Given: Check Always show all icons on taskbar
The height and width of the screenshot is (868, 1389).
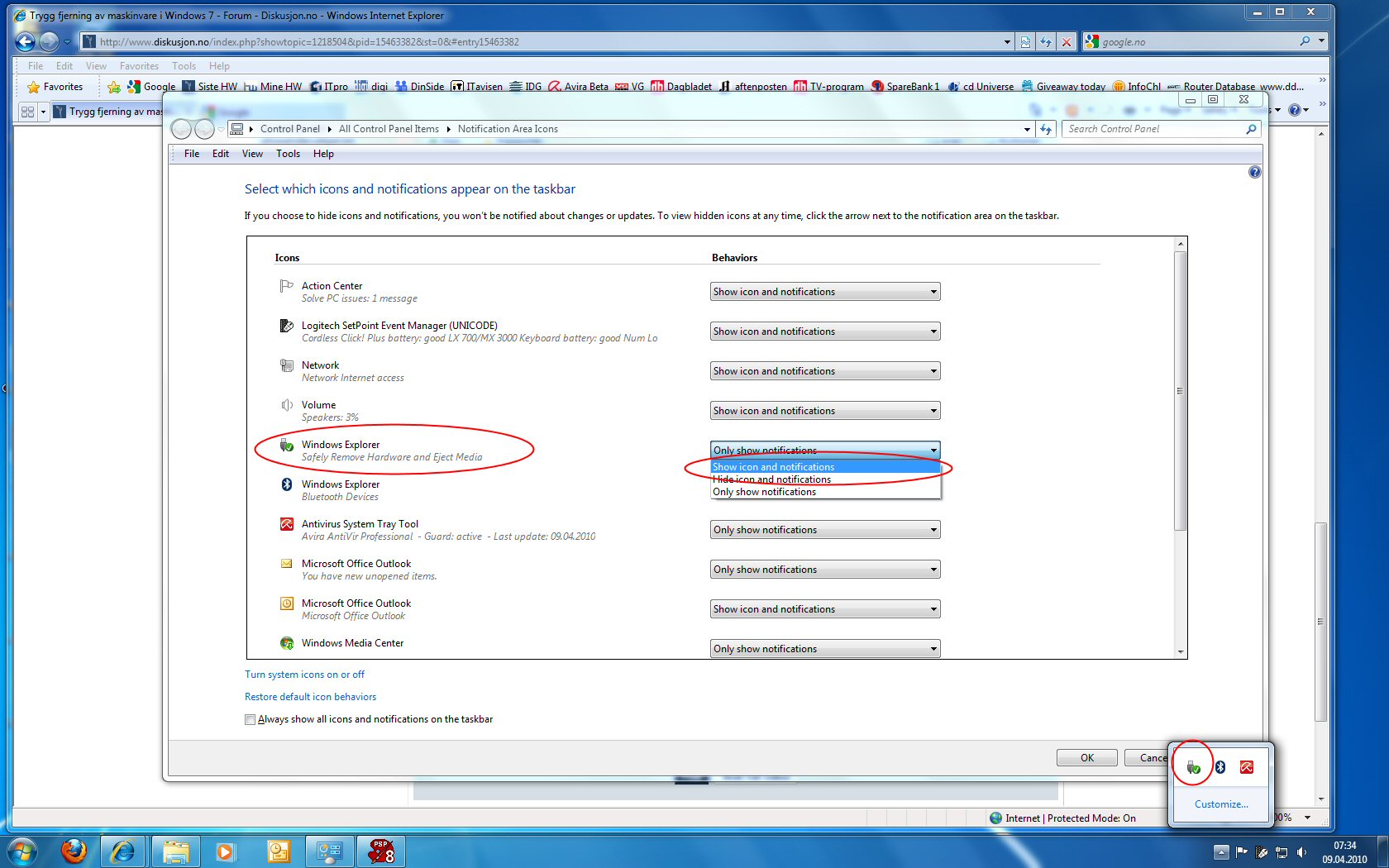Looking at the screenshot, I should pos(250,719).
